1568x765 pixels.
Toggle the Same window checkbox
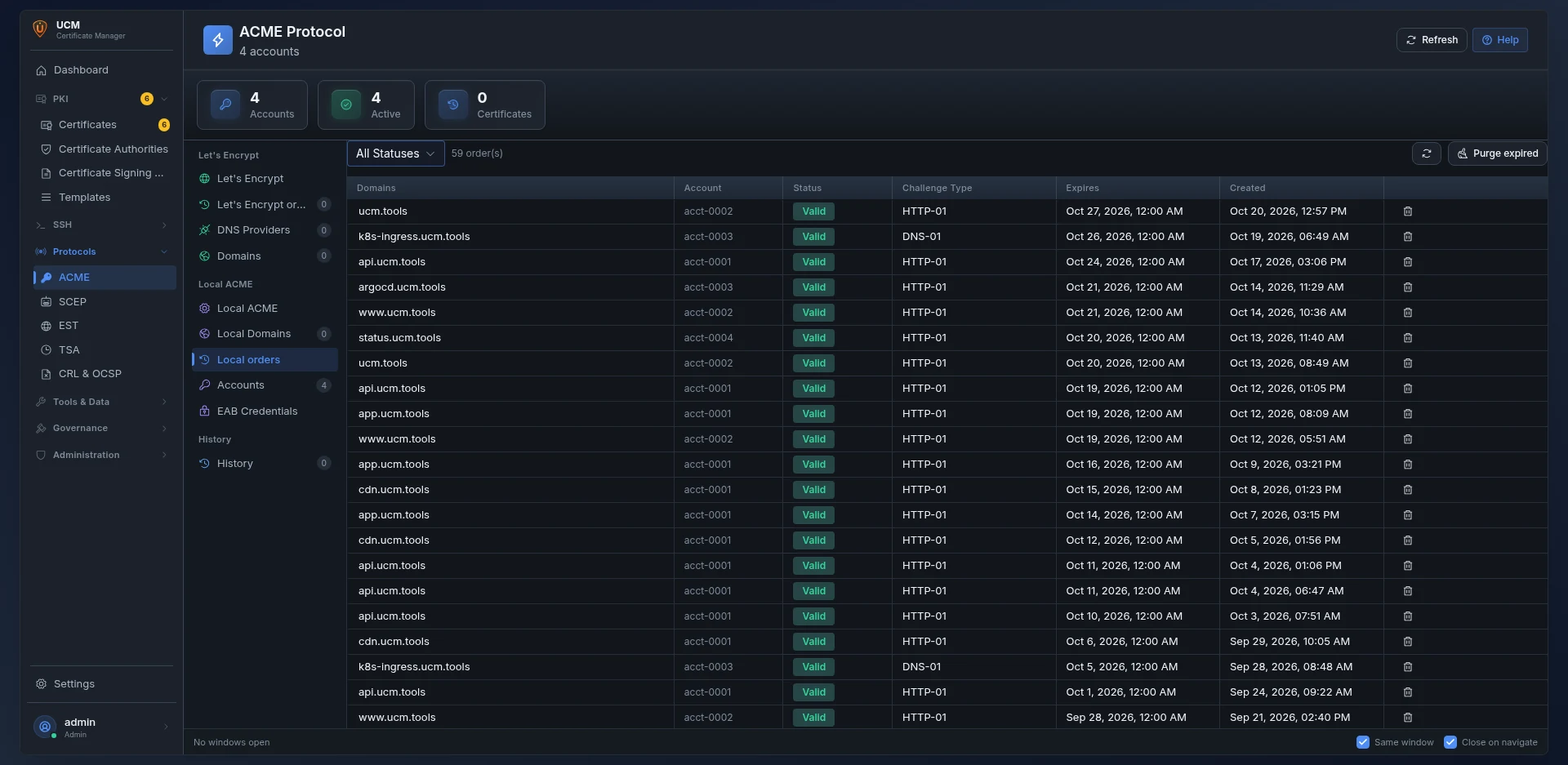click(1363, 742)
